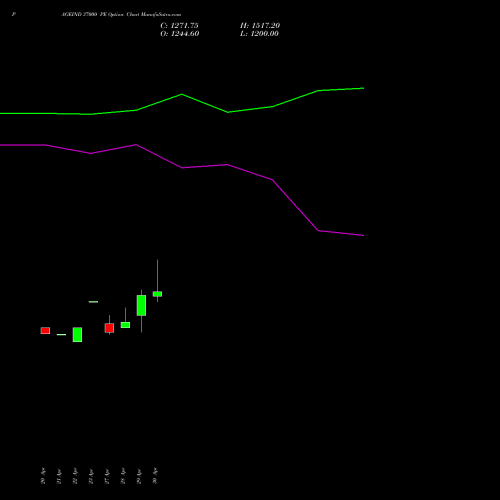
Task: Select the long-wick green candle above 30 Apr
Action: point(157,294)
